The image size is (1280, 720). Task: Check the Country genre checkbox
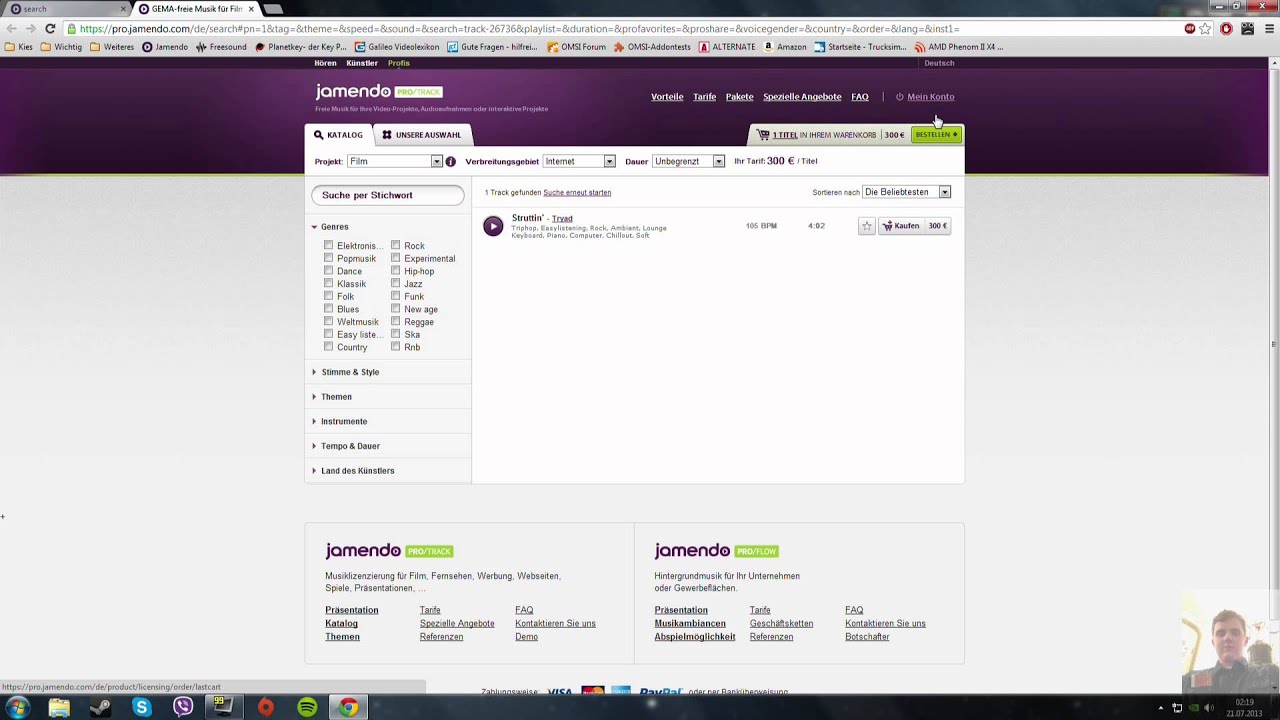(x=328, y=347)
